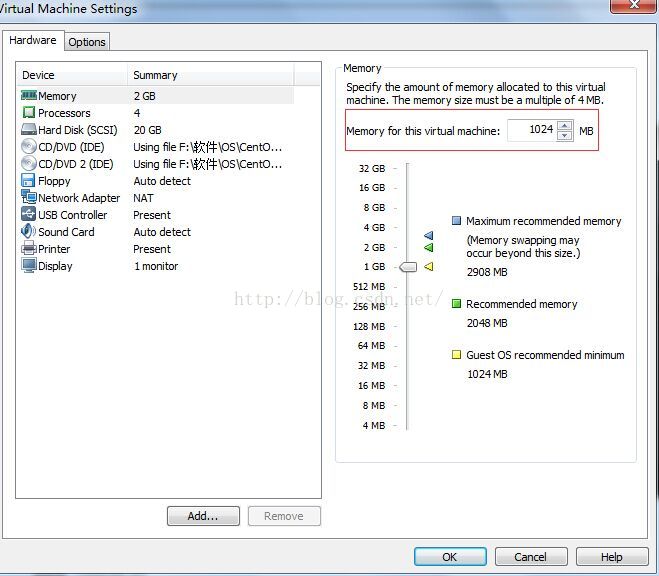Viewport: 659px width, 576px height.
Task: Select the Hard Disk (SCSI) icon
Action: pos(29,130)
